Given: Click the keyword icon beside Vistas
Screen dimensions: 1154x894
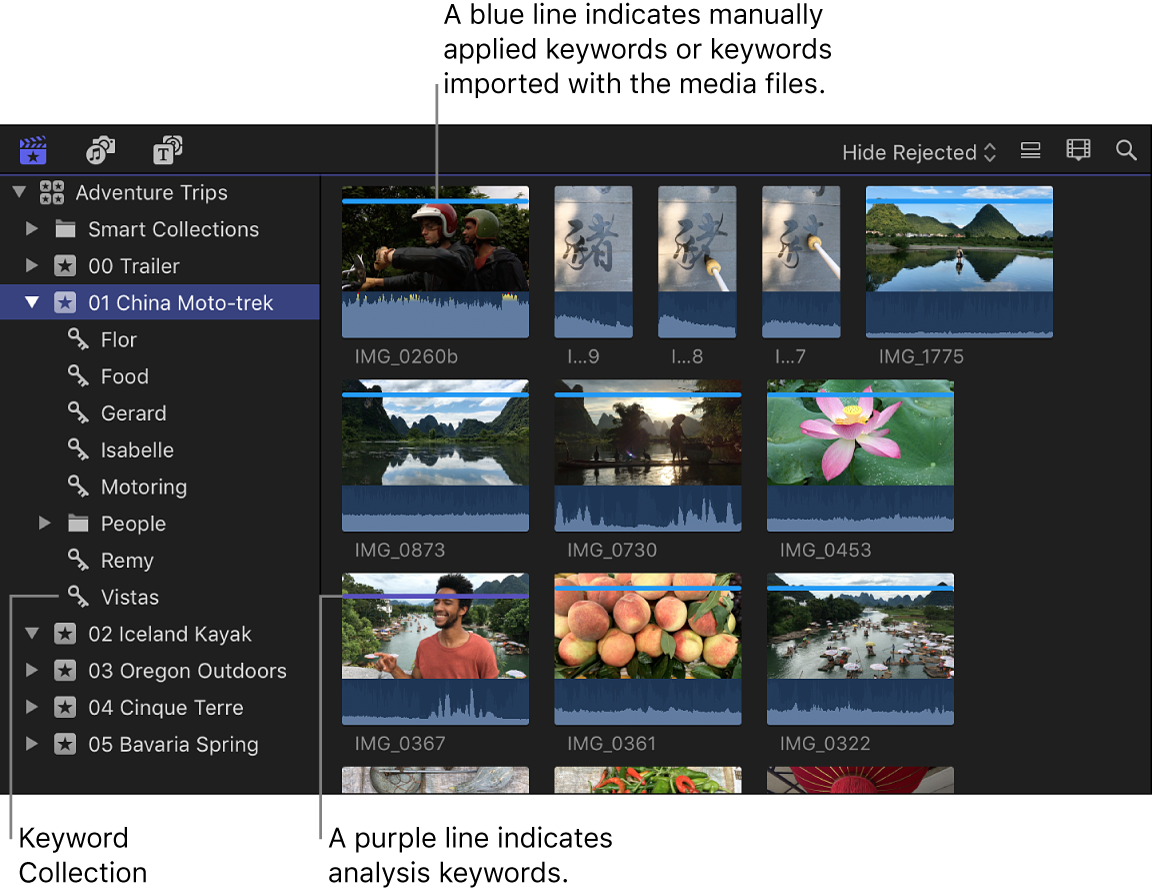Looking at the screenshot, I should click(x=78, y=597).
